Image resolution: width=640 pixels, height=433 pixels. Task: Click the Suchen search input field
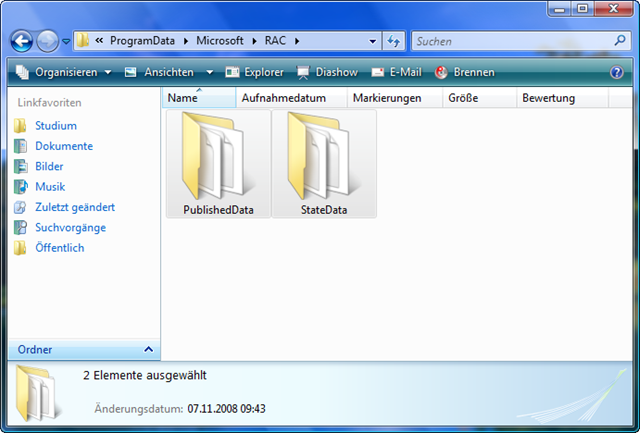click(510, 41)
